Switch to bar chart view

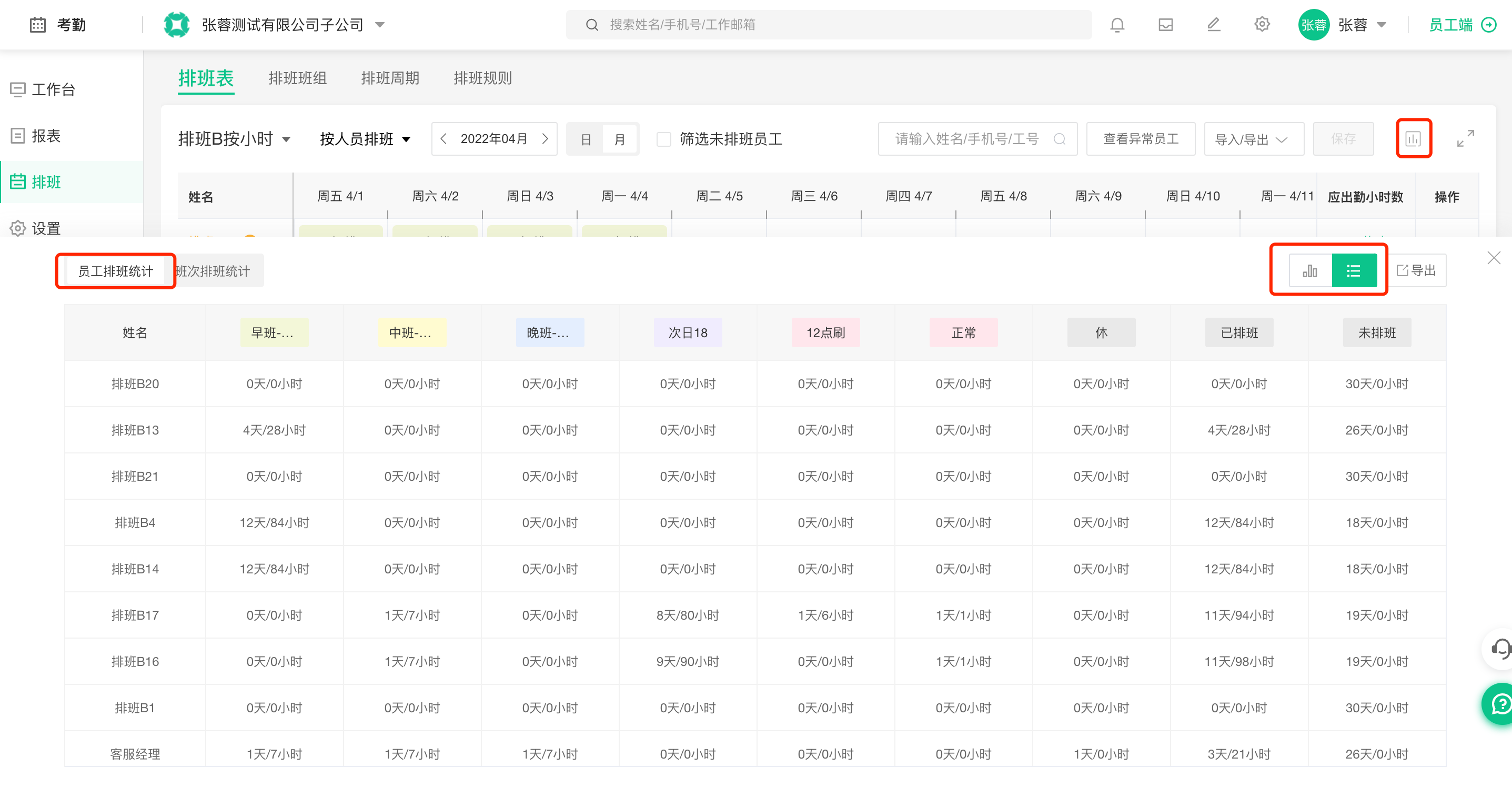(1310, 270)
